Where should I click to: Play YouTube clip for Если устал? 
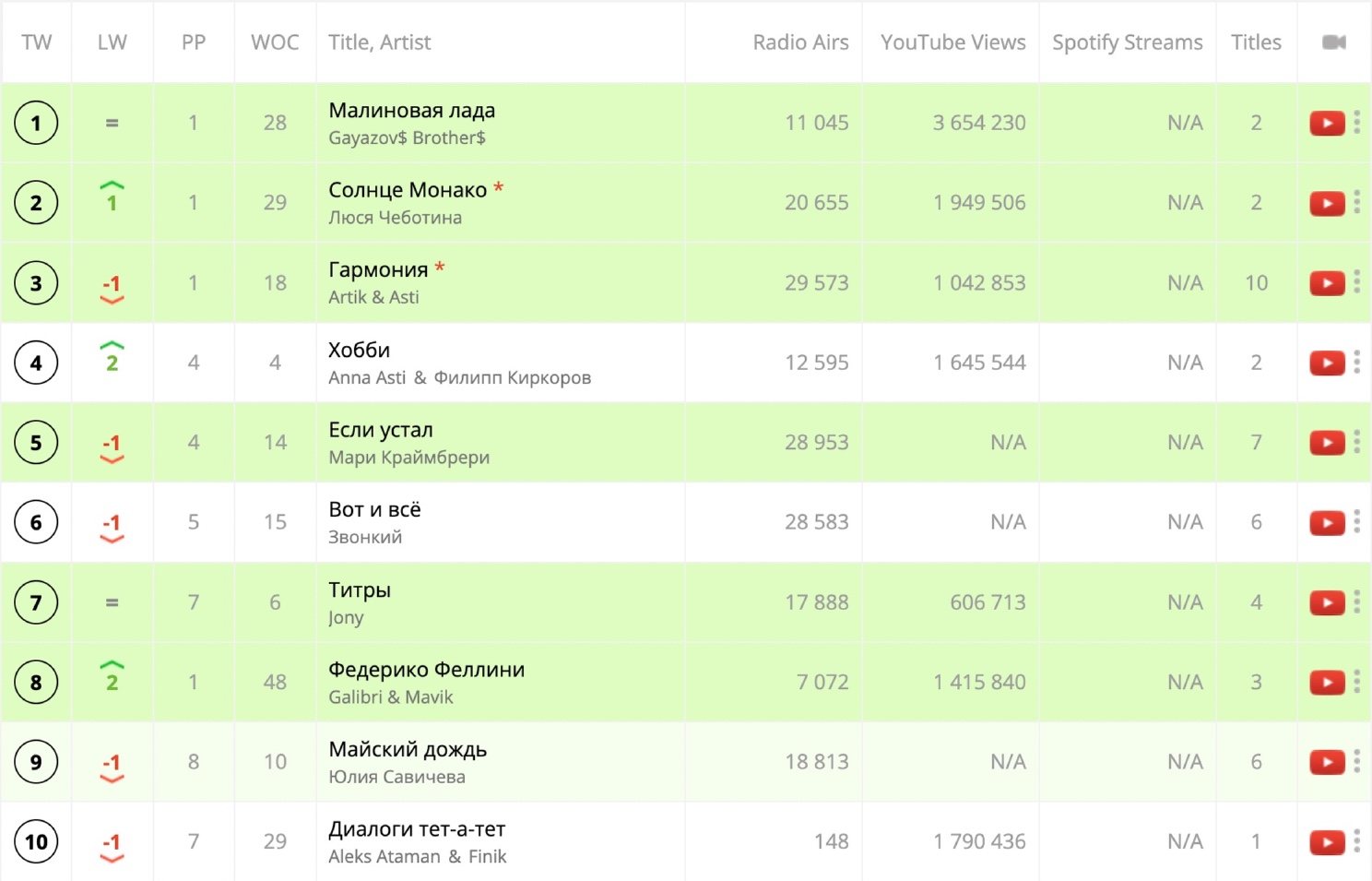[x=1327, y=443]
